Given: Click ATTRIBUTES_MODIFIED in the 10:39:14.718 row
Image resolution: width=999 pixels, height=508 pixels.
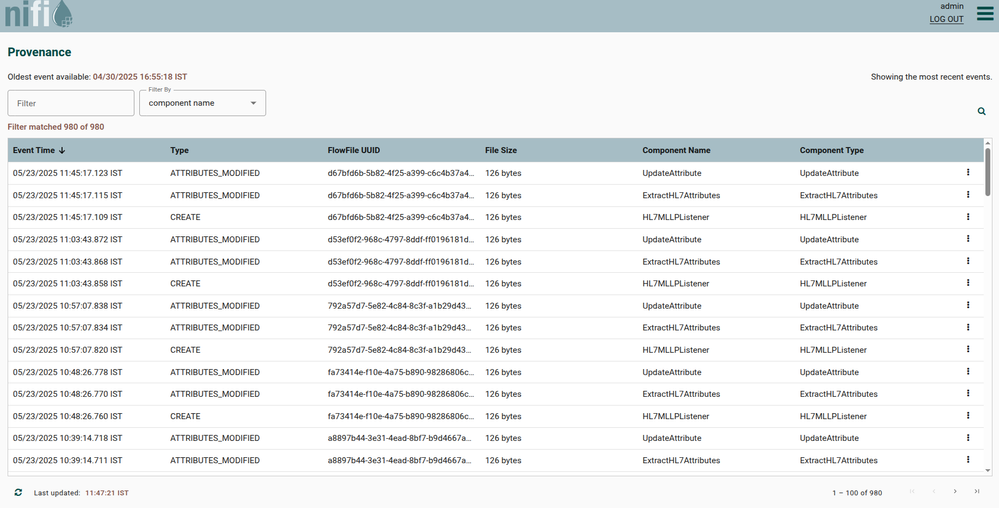Looking at the screenshot, I should [215, 439].
